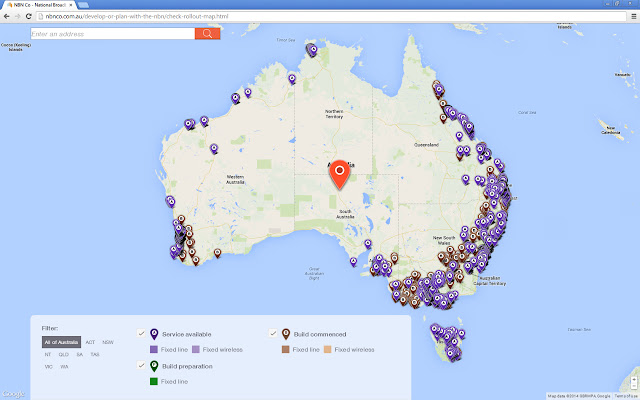Image resolution: width=640 pixels, height=400 pixels.
Task: Click the large red location pin in central Australia
Action: tap(340, 175)
